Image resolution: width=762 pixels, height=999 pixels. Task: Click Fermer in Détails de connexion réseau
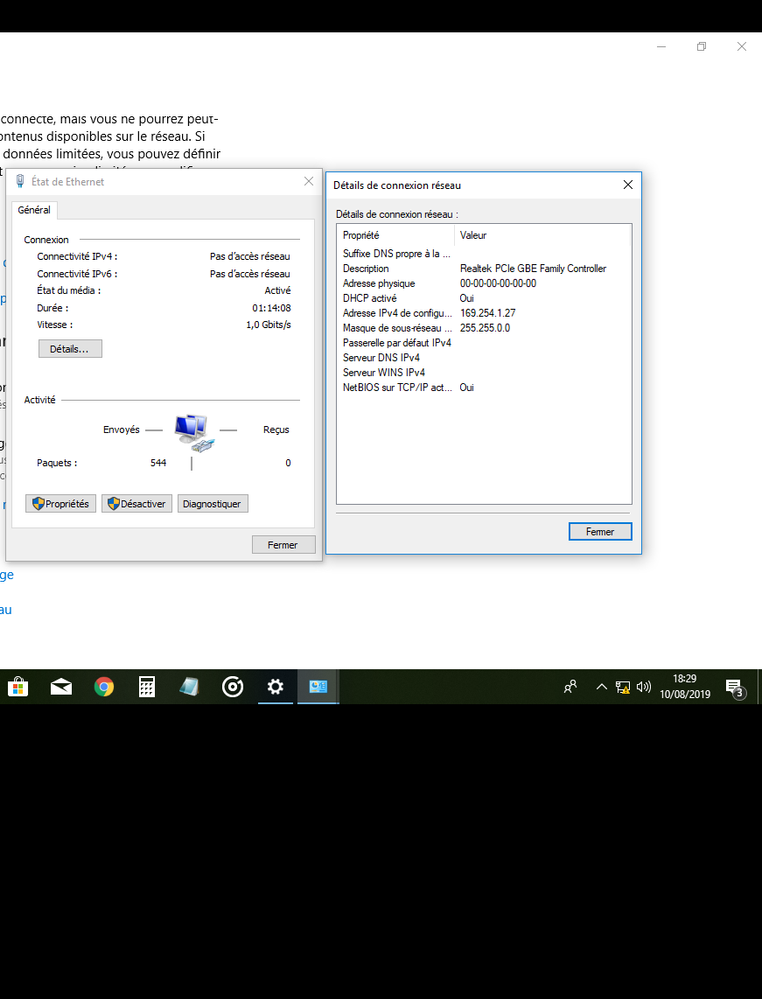tap(599, 532)
